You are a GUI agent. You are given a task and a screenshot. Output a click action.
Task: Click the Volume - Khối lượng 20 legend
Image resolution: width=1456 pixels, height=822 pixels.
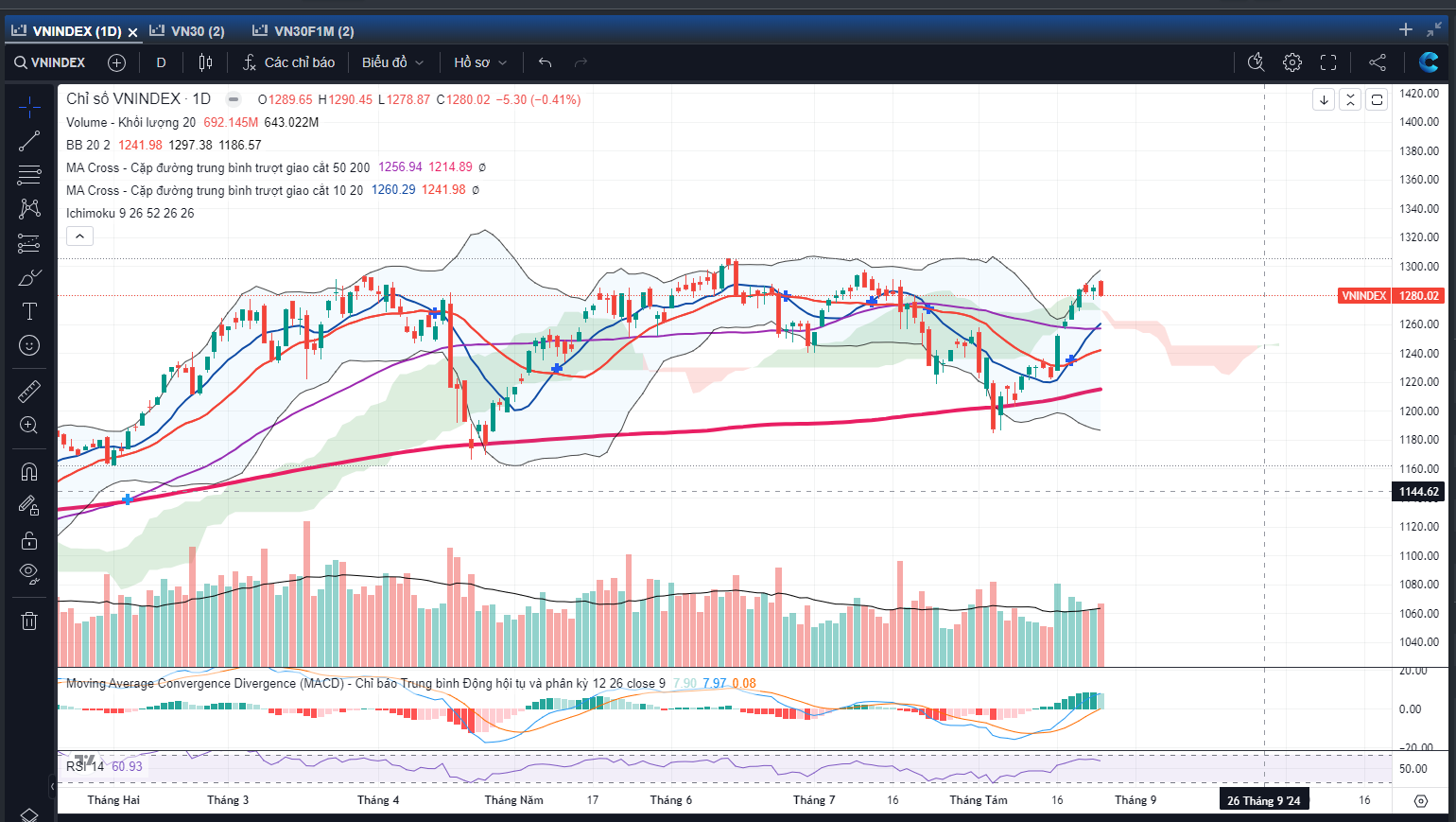[x=130, y=122]
